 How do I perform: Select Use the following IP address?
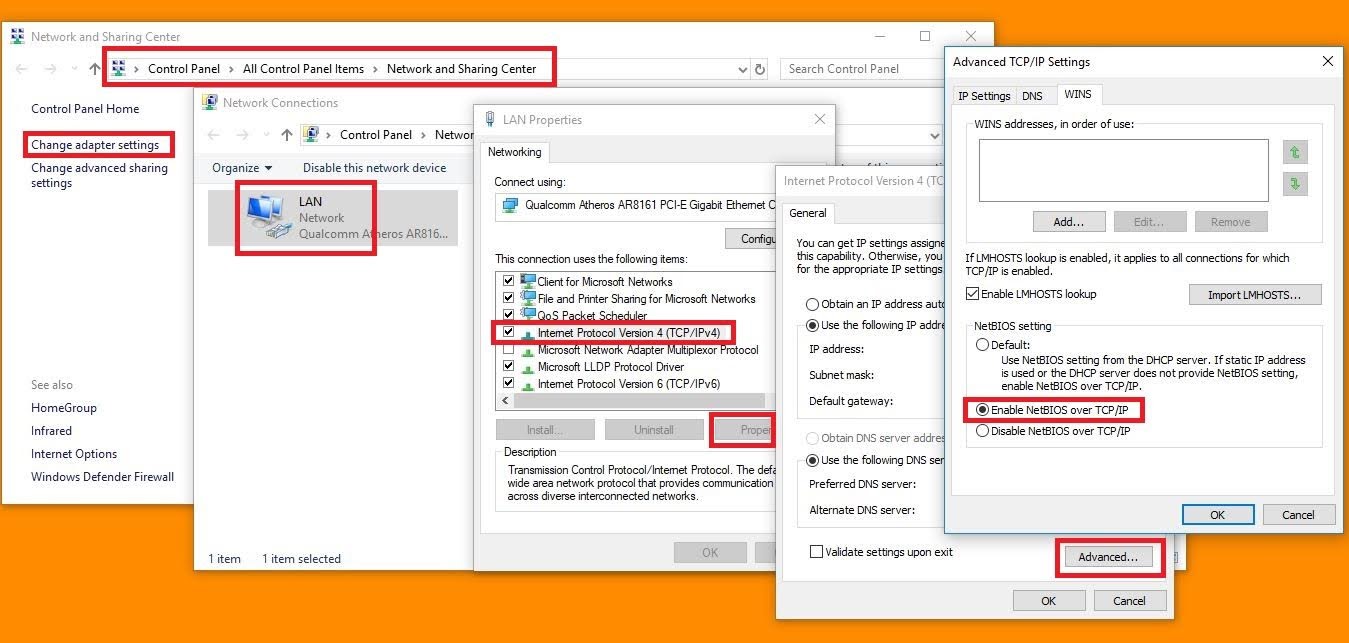pos(813,325)
